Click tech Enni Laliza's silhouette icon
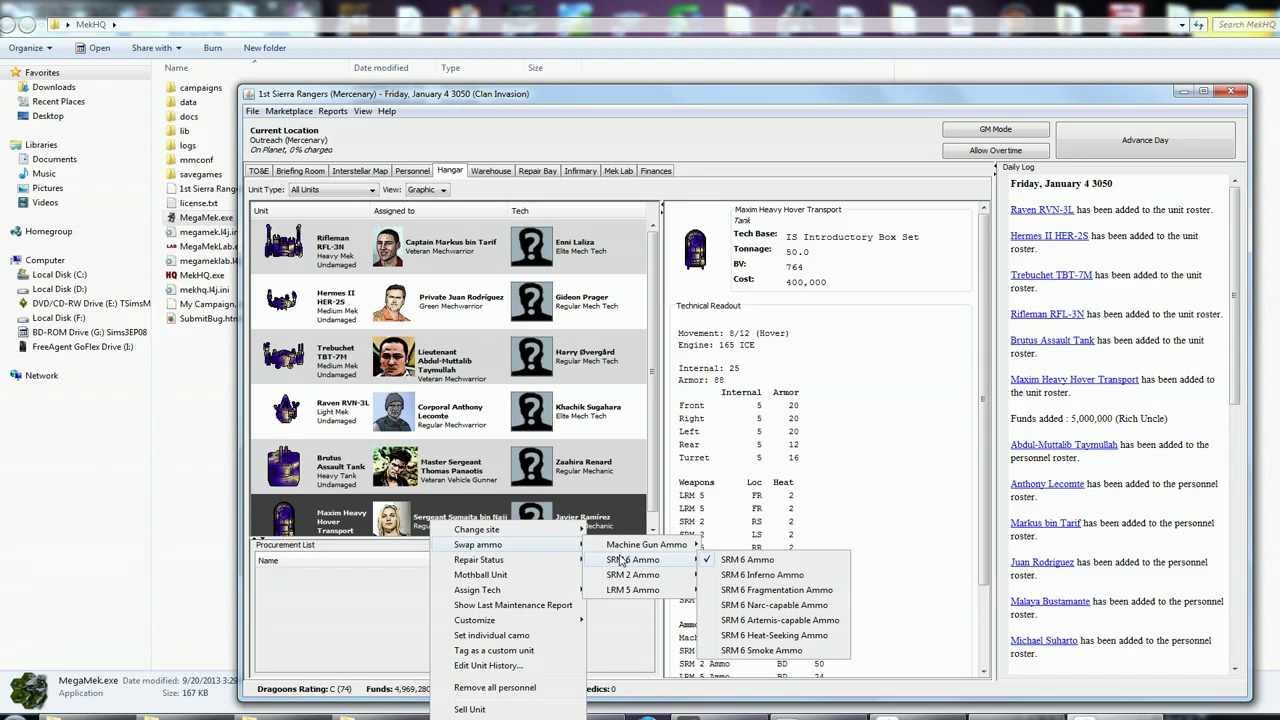This screenshot has height=720, width=1280. pyautogui.click(x=531, y=246)
